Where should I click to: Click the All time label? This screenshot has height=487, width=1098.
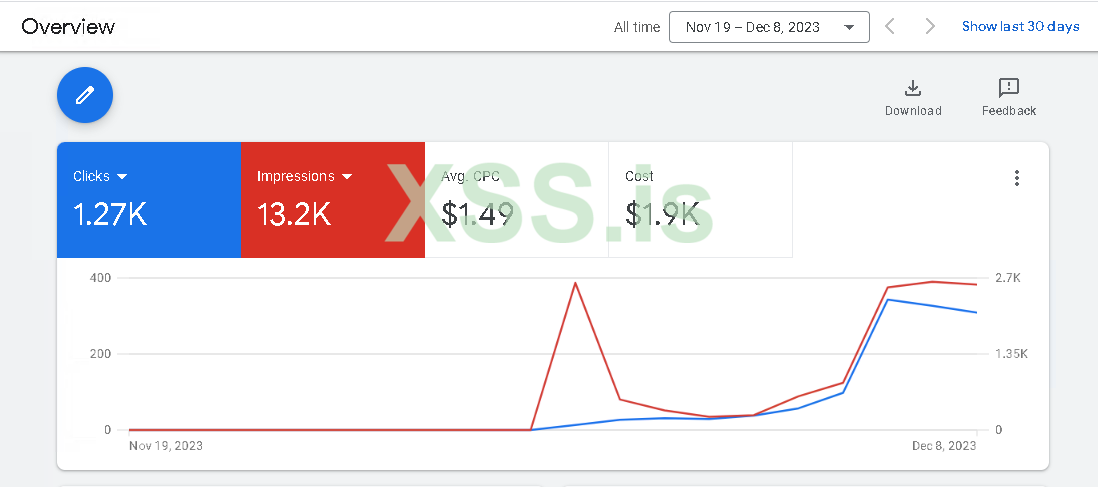[x=637, y=27]
